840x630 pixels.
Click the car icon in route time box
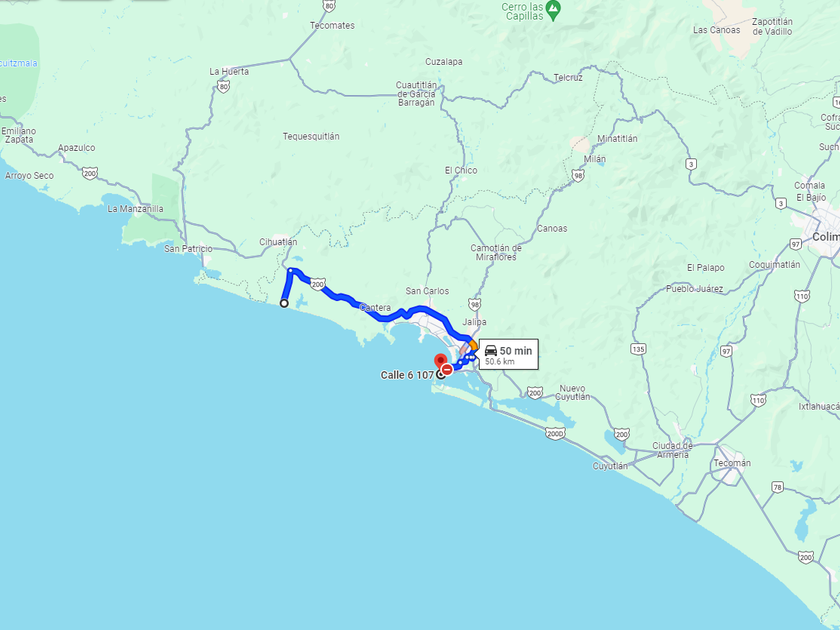click(491, 350)
